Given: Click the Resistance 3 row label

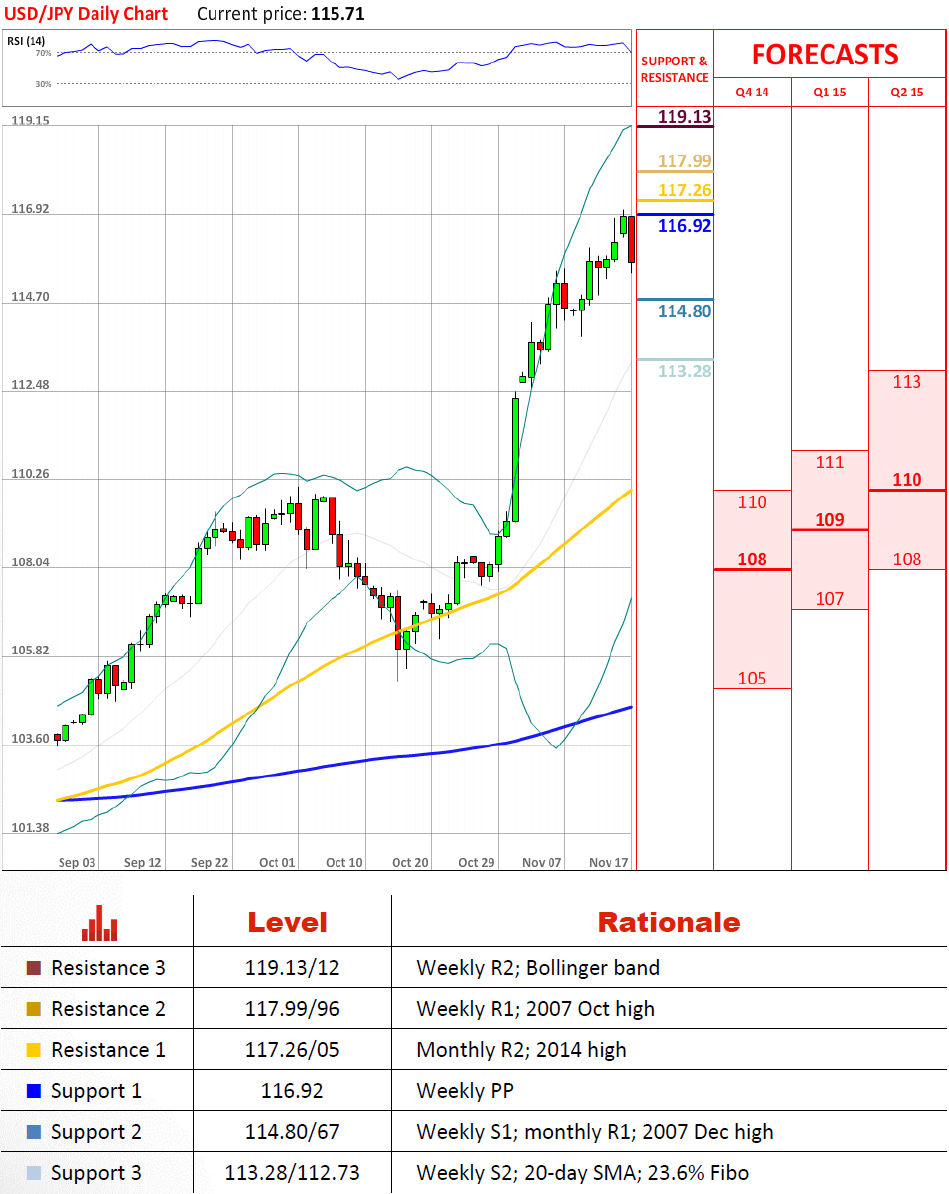Looking at the screenshot, I should point(108,968).
